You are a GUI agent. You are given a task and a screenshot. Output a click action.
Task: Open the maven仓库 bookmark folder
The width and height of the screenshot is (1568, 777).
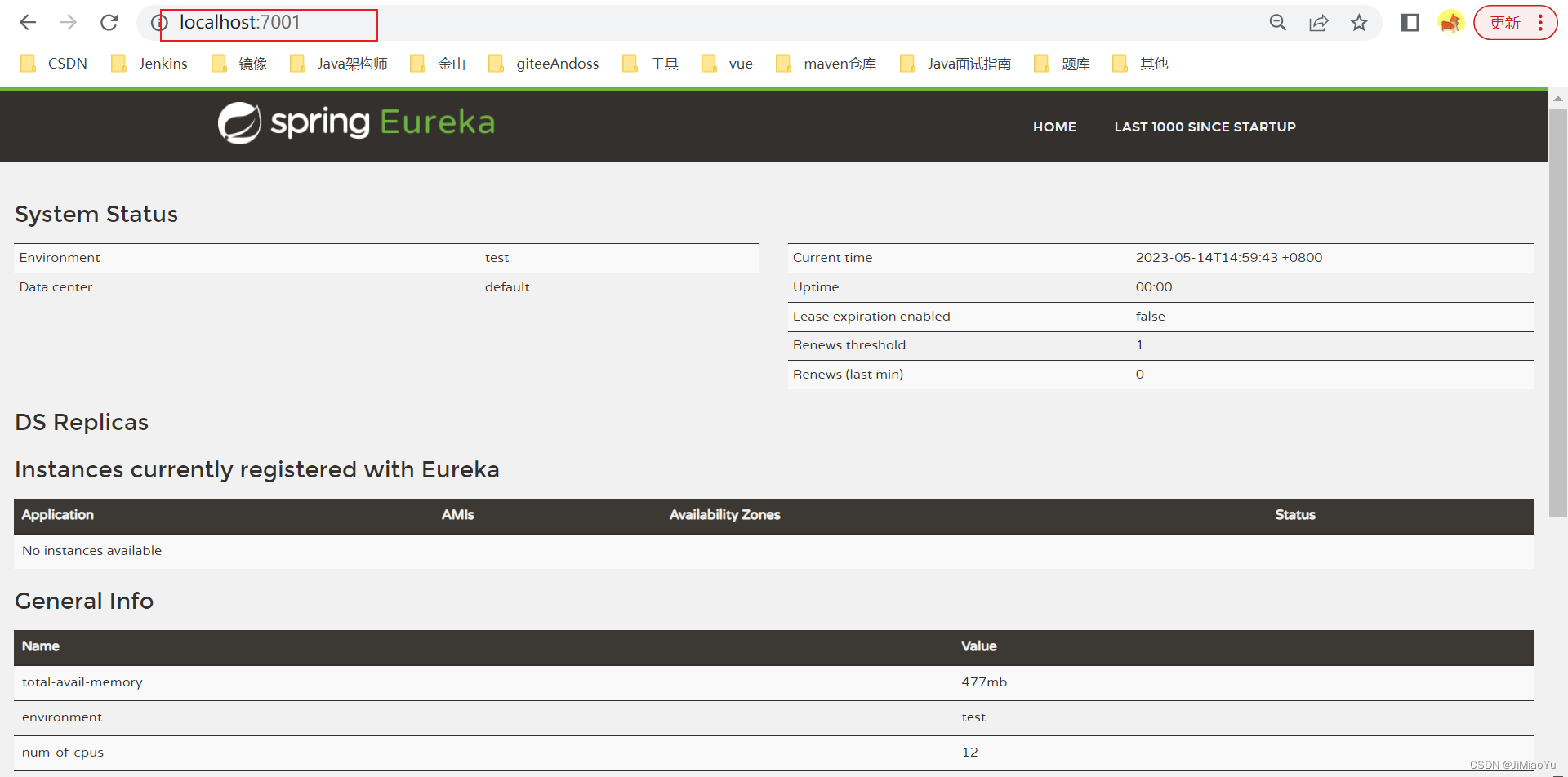pos(826,64)
